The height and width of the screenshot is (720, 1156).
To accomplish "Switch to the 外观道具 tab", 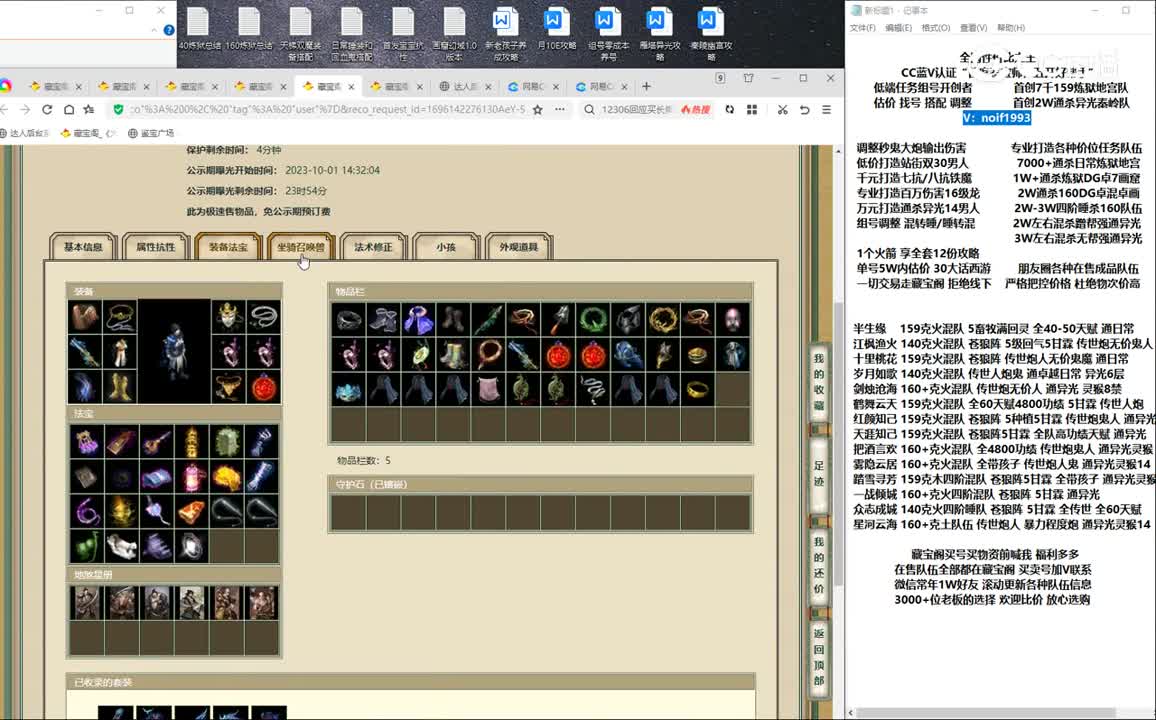I will (x=519, y=247).
